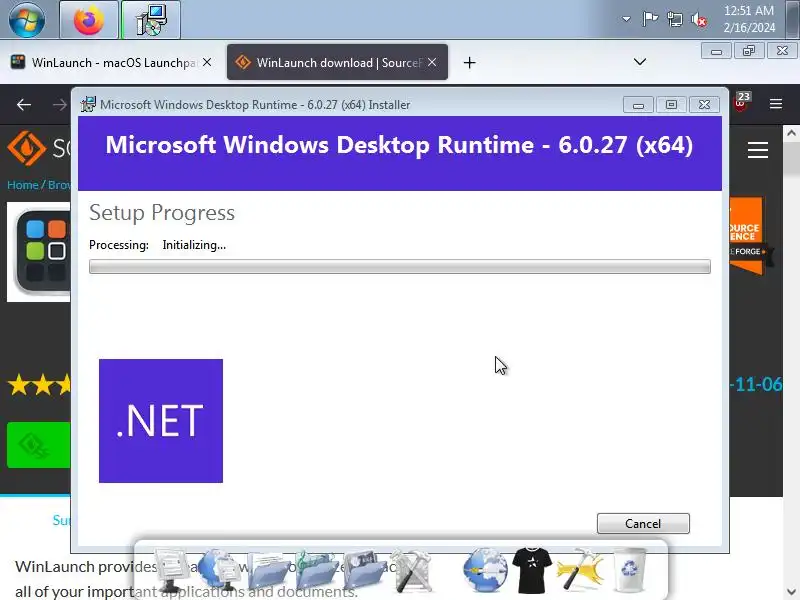
Task: Open network tray icon
Action: click(674, 19)
